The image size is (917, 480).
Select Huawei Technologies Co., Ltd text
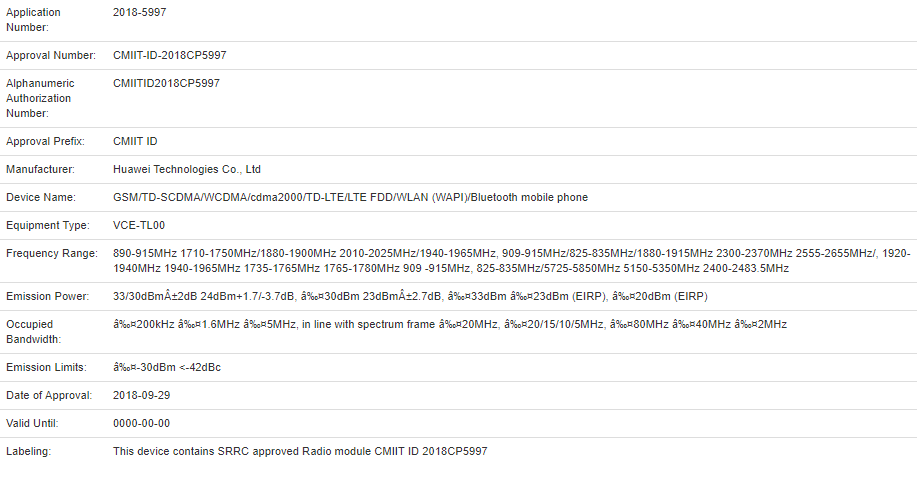(x=187, y=170)
